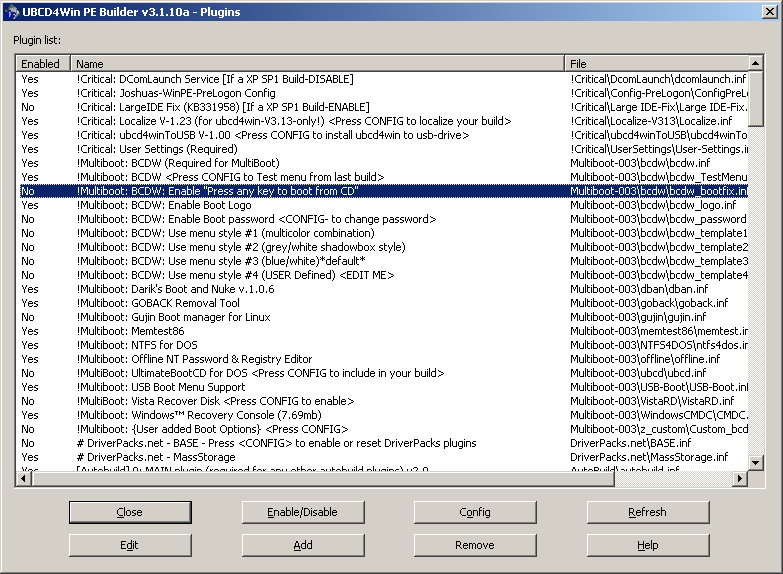Screen dimensions: 783x574
Task: Select Offline NT Password & Registry Editor row
Action: pos(384,359)
